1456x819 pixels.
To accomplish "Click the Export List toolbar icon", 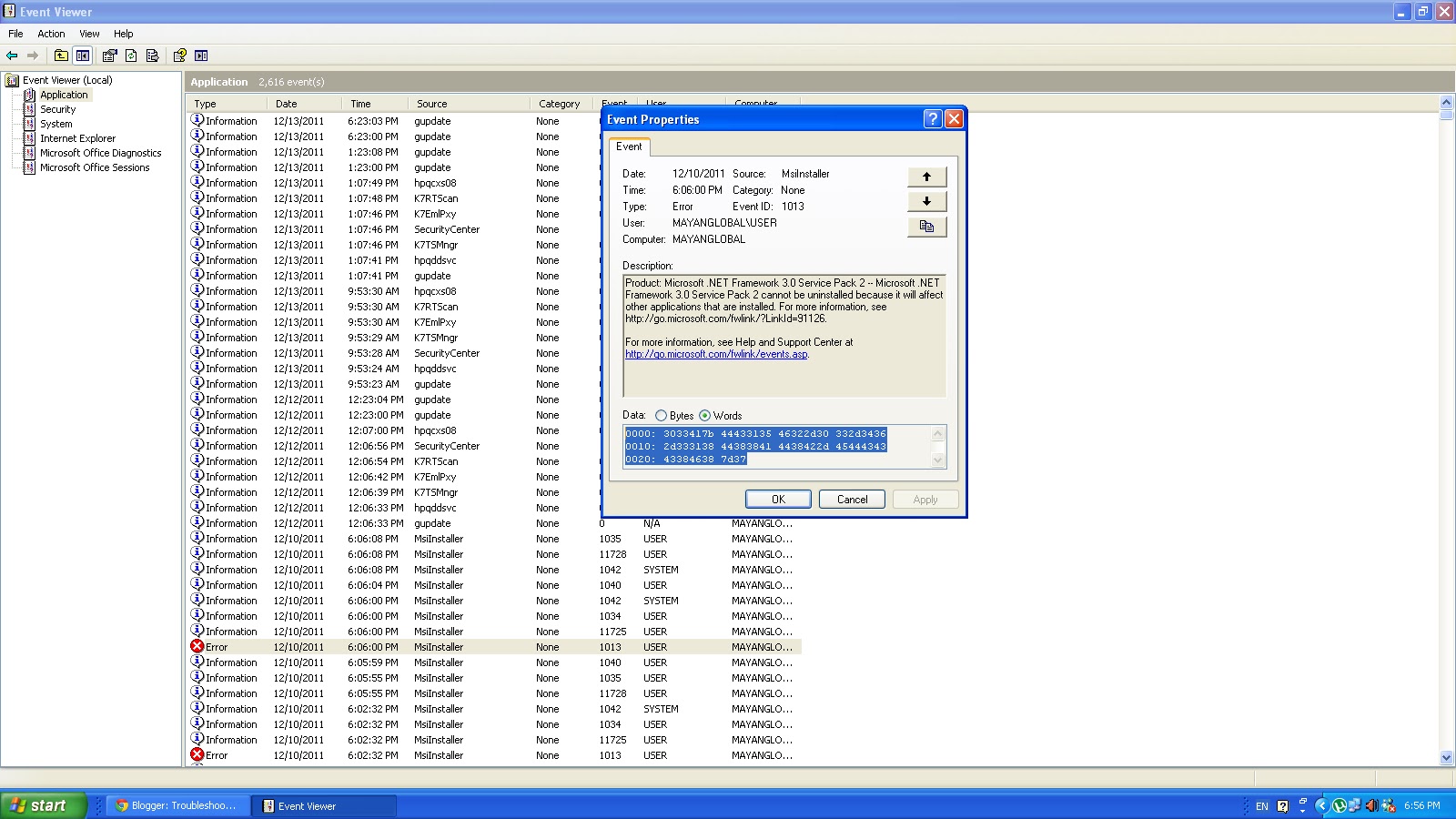I will [x=152, y=56].
